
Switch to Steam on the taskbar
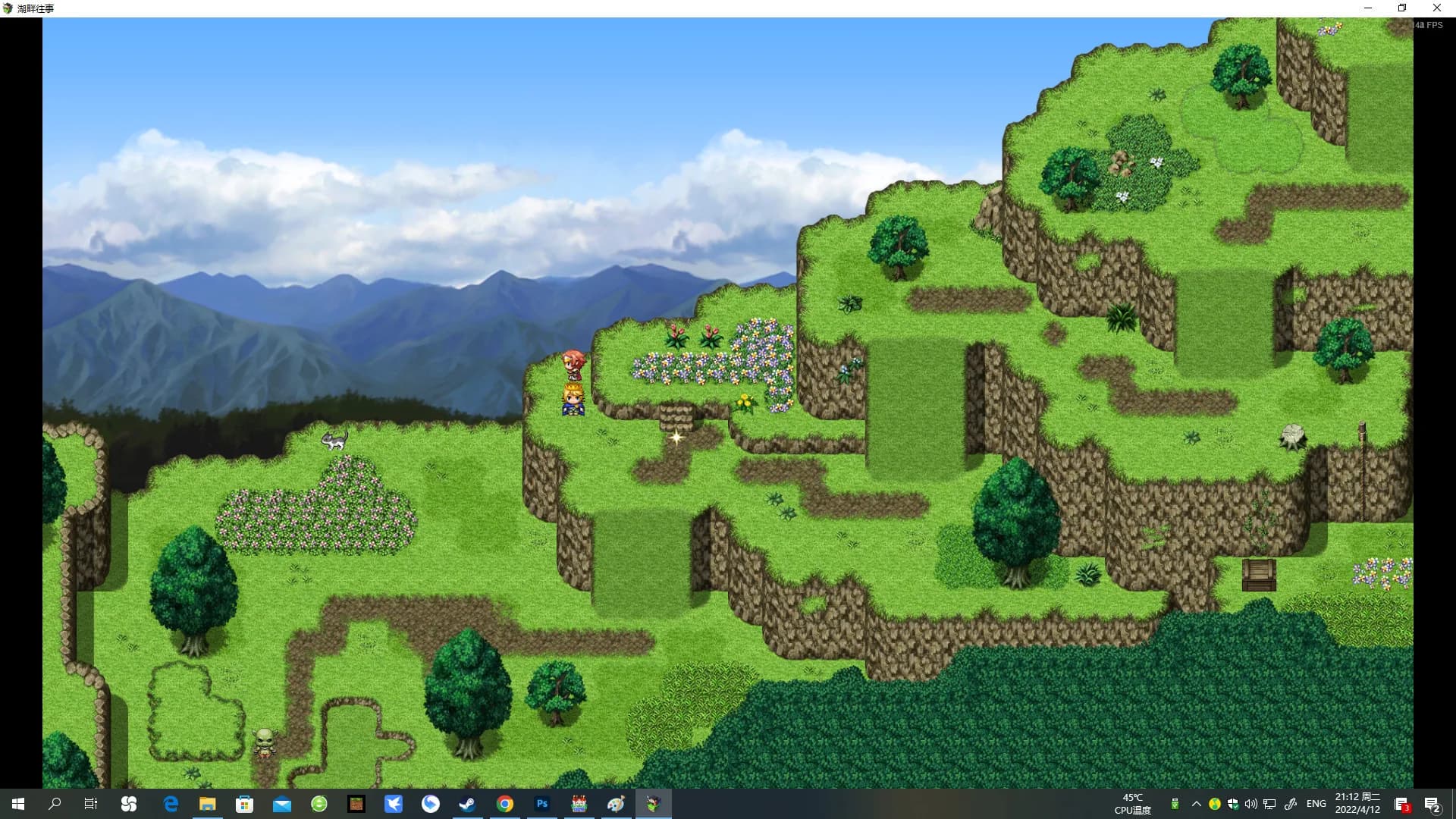click(x=468, y=804)
